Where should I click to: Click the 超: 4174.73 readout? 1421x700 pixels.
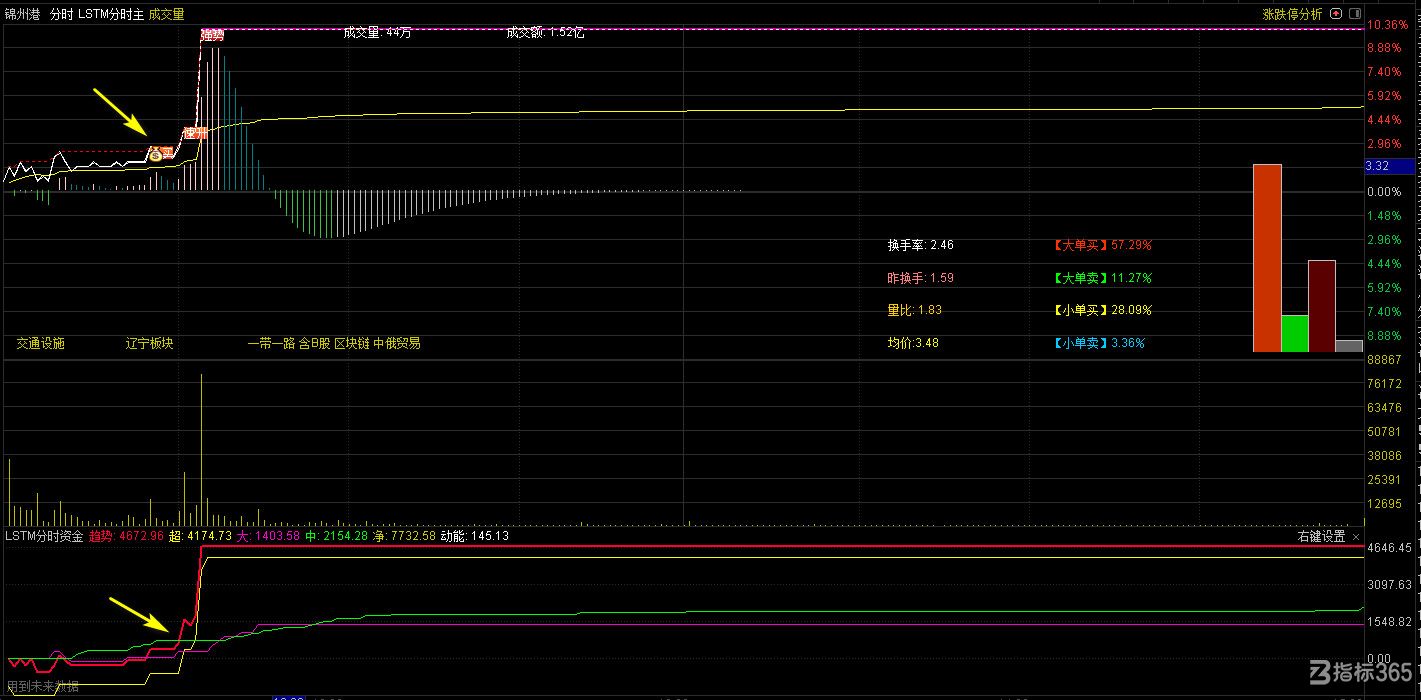tap(200, 537)
